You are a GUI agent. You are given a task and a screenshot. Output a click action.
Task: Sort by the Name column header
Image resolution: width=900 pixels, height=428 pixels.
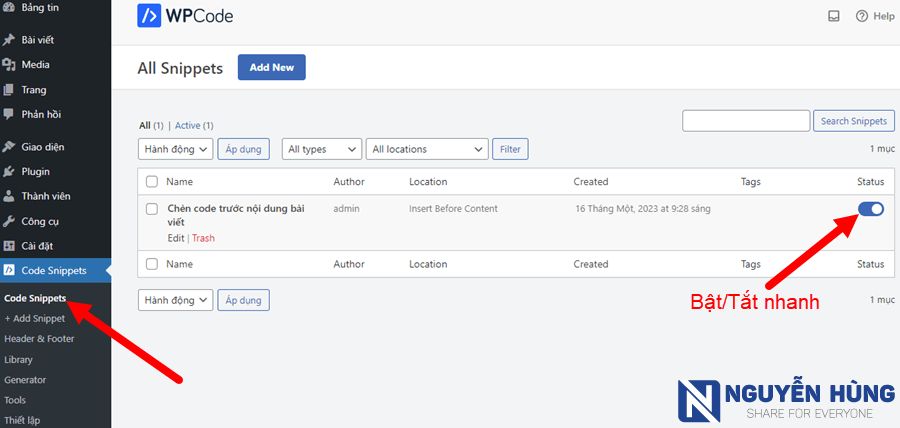180,182
